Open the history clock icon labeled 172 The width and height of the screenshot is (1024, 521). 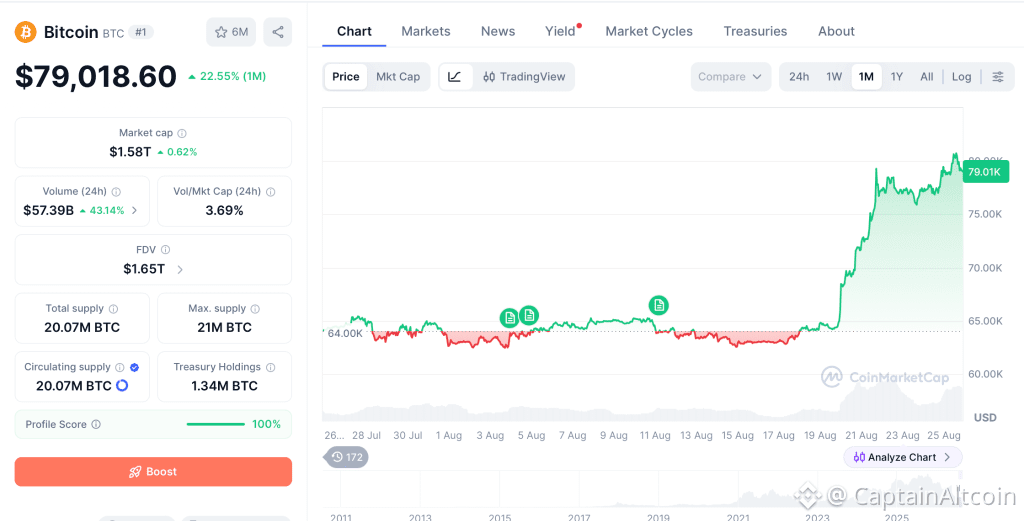click(x=346, y=457)
